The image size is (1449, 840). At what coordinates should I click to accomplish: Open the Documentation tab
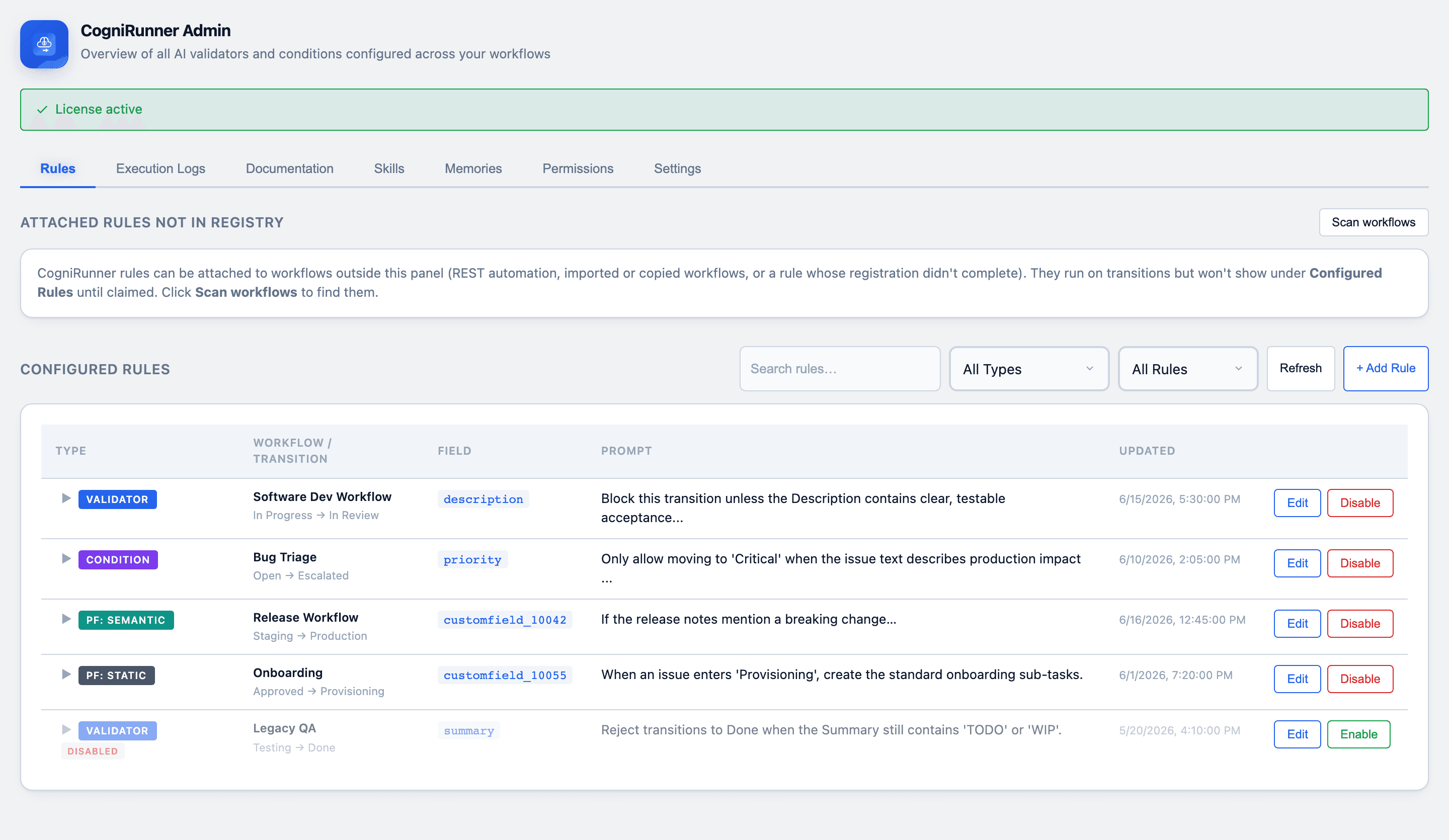(289, 169)
